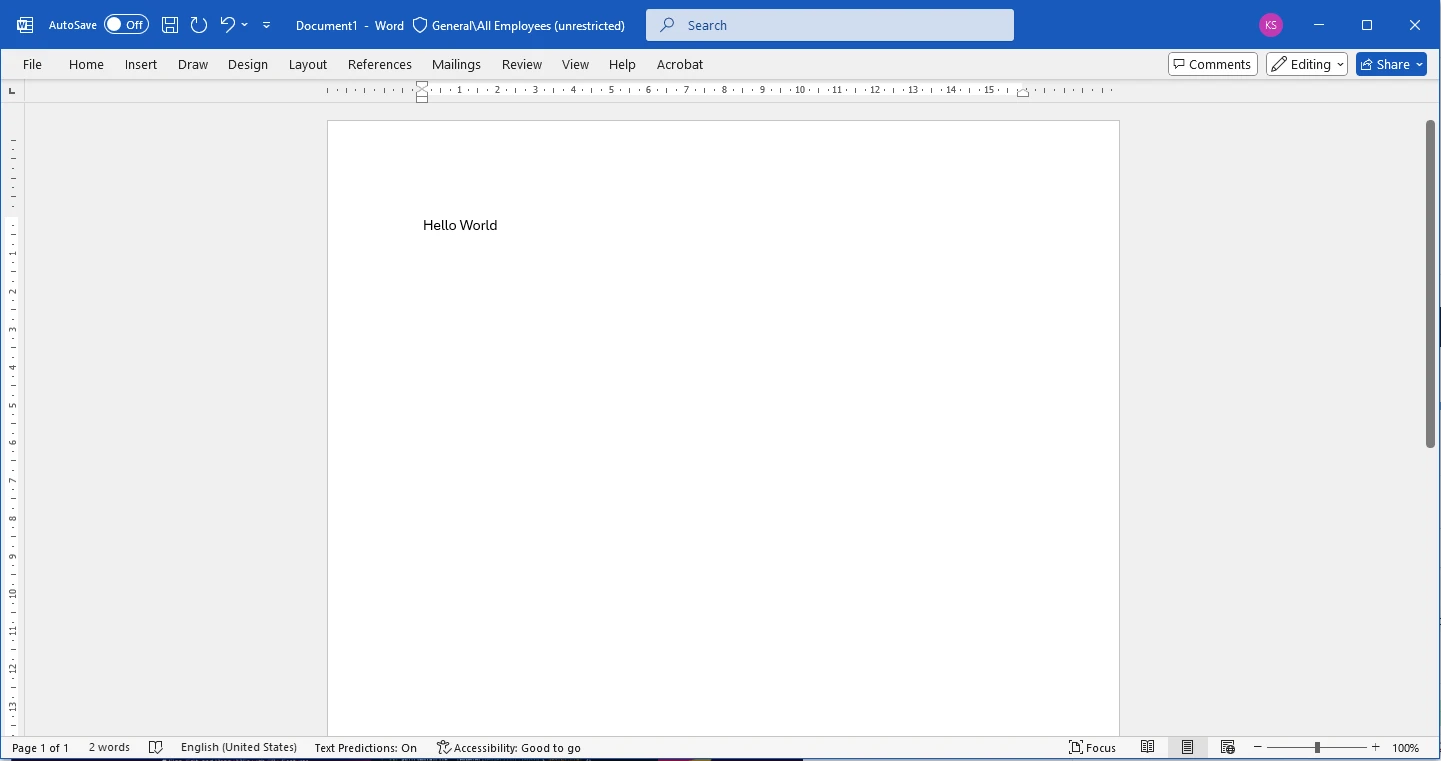Open the Editing mode dropdown
1441x761 pixels.
(x=1307, y=64)
